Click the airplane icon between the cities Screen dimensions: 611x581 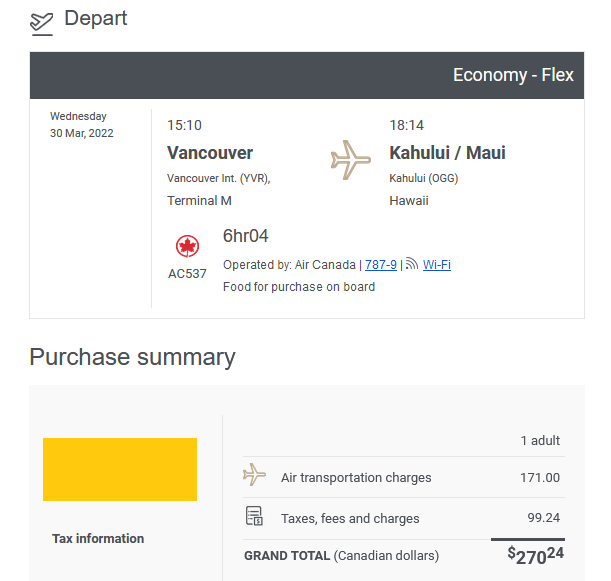(350, 159)
